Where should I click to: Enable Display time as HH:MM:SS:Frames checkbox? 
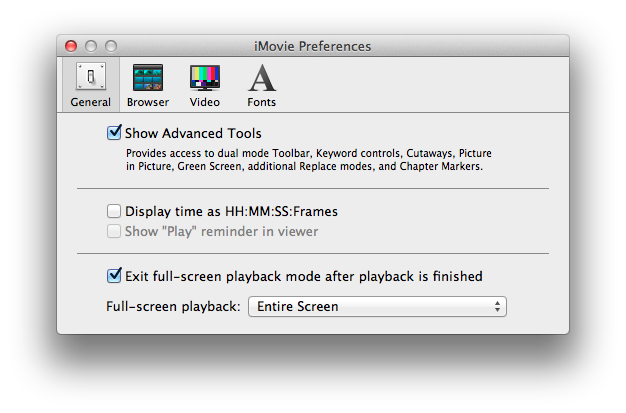pyautogui.click(x=114, y=211)
